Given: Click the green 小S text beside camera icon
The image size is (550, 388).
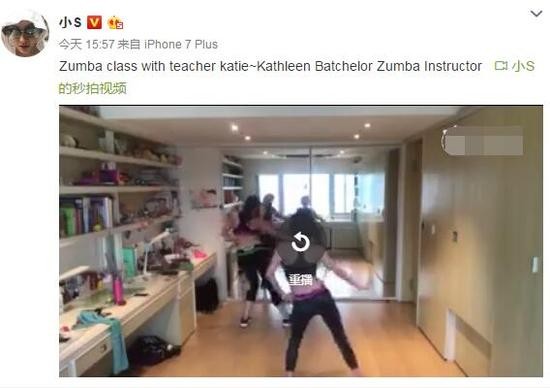Looking at the screenshot, I should 523,66.
